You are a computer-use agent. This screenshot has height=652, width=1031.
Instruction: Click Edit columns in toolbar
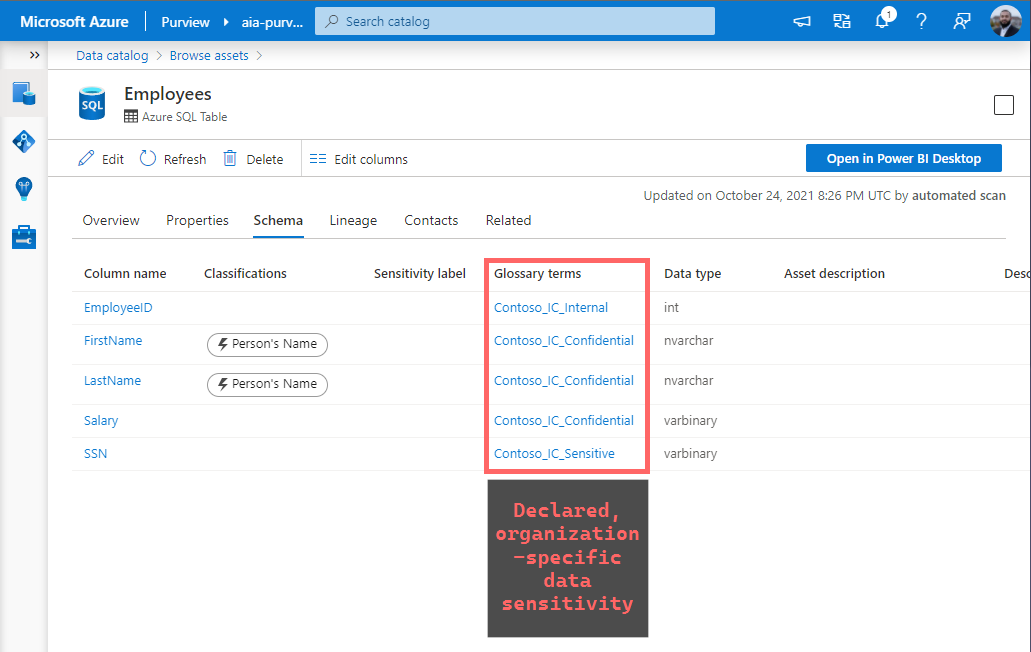click(x=358, y=159)
